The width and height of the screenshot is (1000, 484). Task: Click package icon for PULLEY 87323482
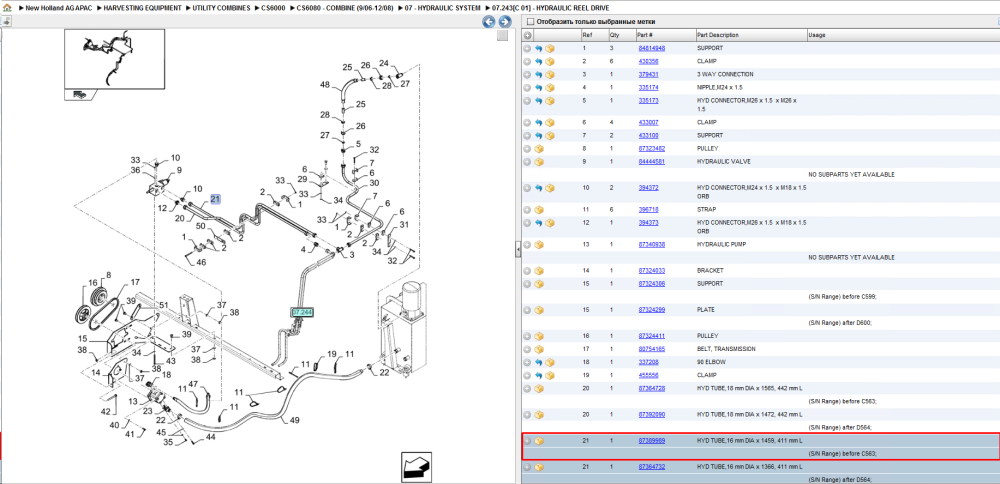pos(539,149)
